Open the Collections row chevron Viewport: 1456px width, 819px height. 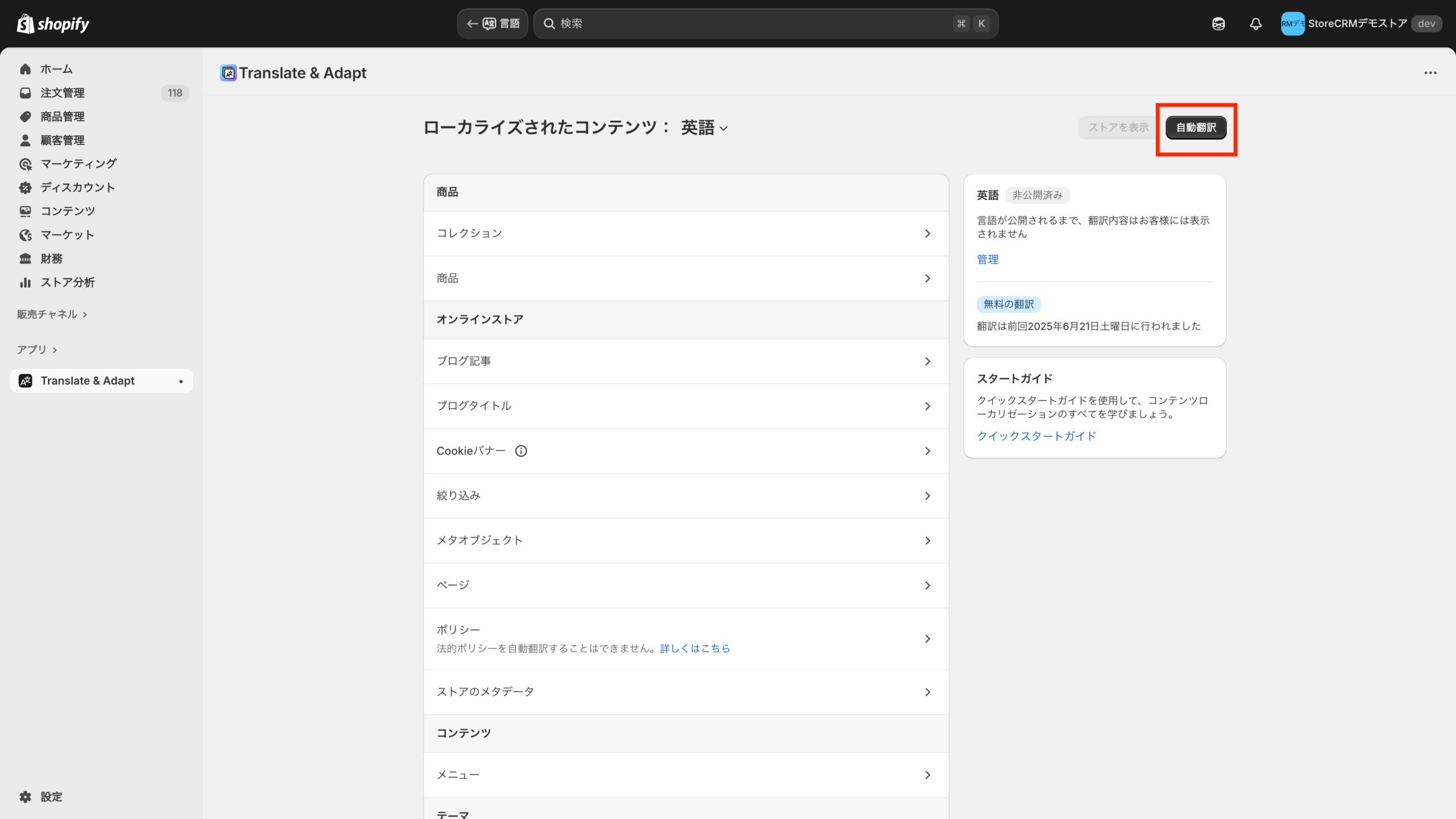pos(928,234)
